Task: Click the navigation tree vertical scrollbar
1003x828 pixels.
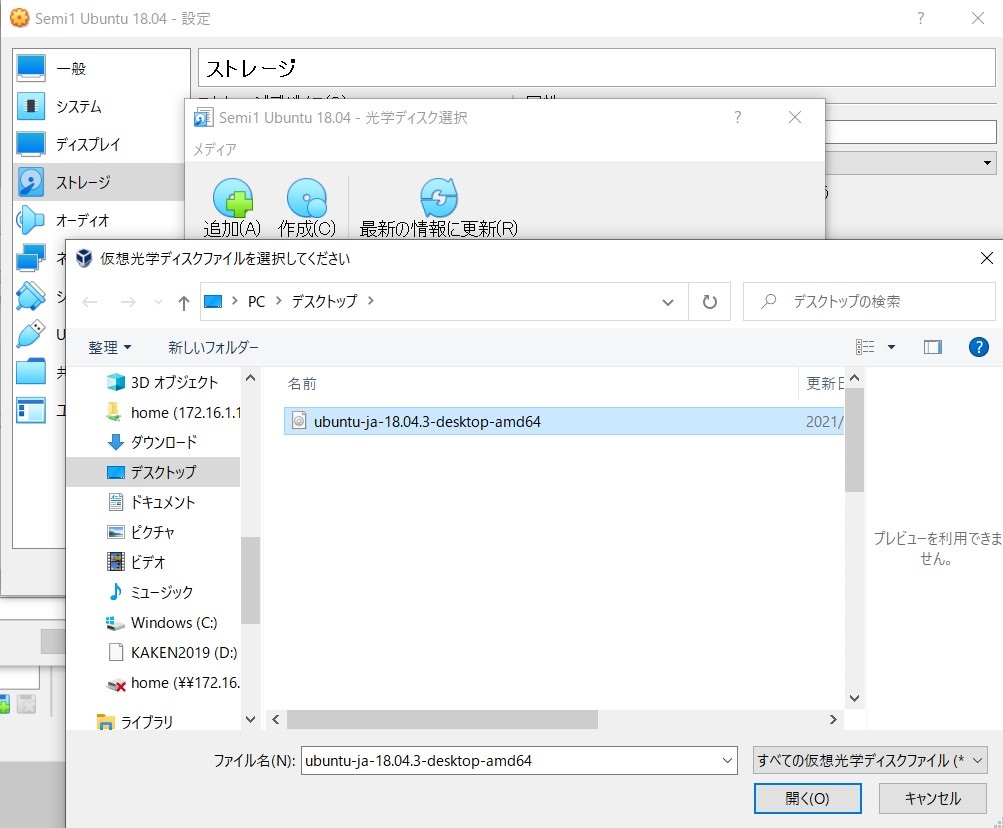Action: [250, 580]
